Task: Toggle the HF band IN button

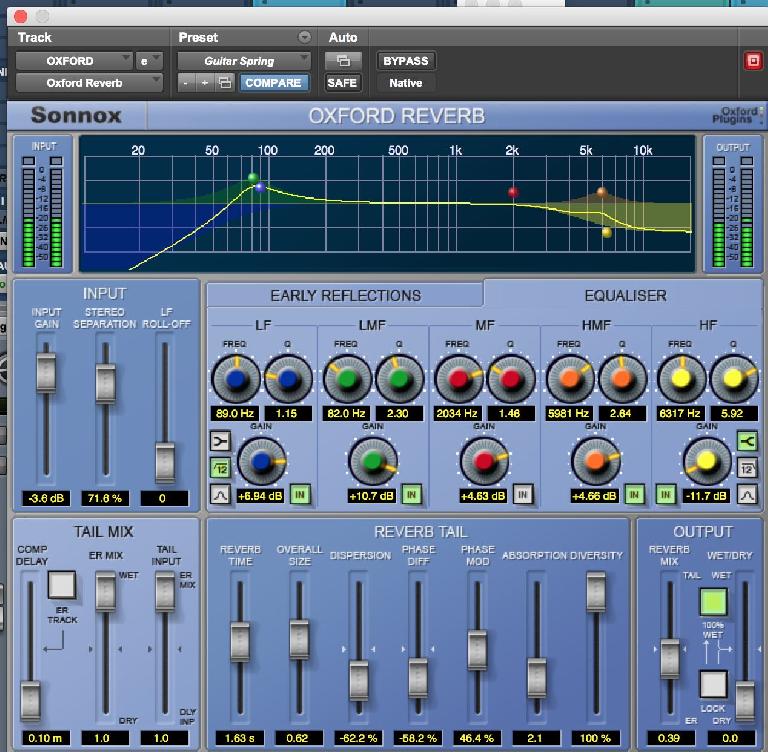Action: click(x=666, y=495)
